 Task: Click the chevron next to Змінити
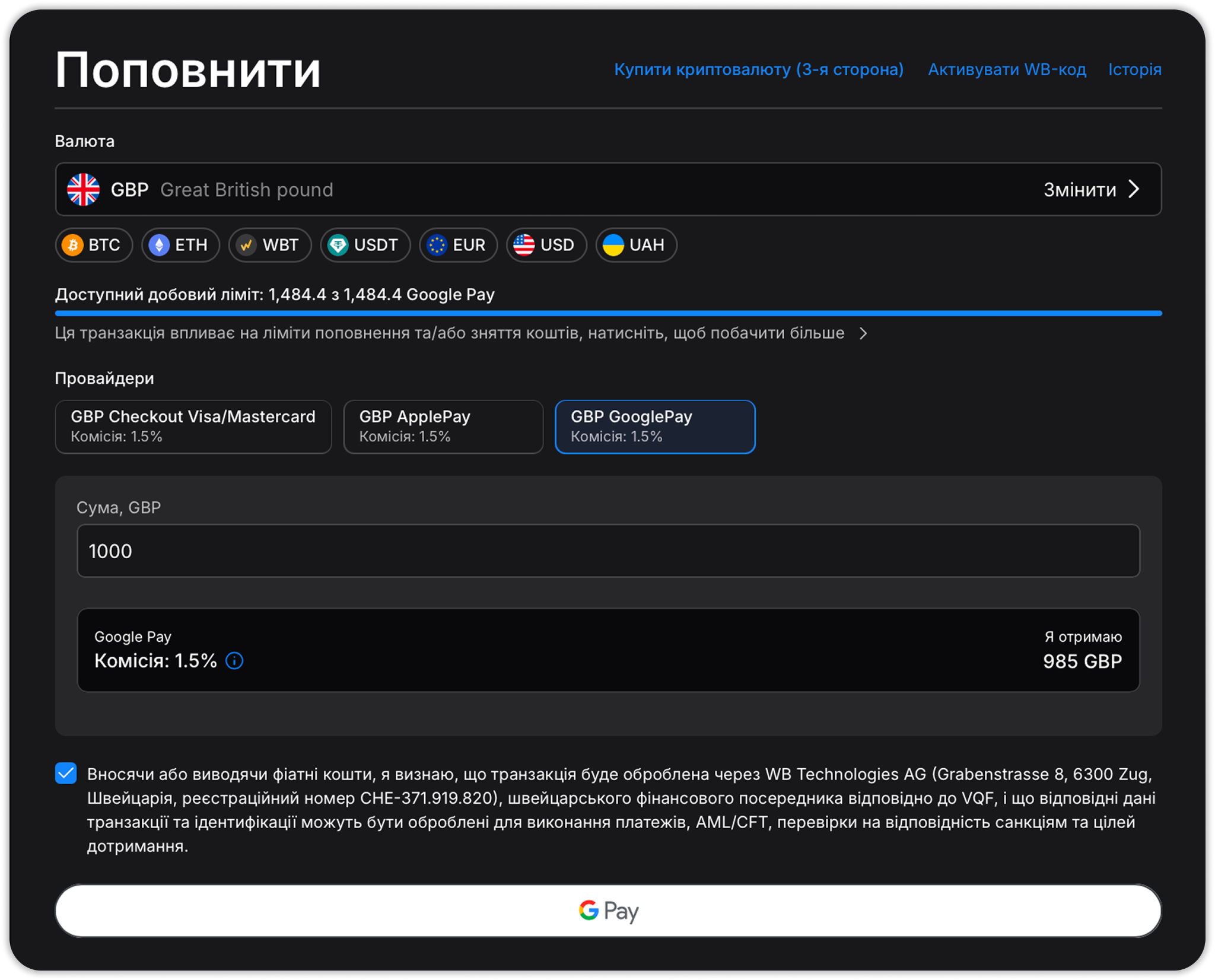(1134, 189)
